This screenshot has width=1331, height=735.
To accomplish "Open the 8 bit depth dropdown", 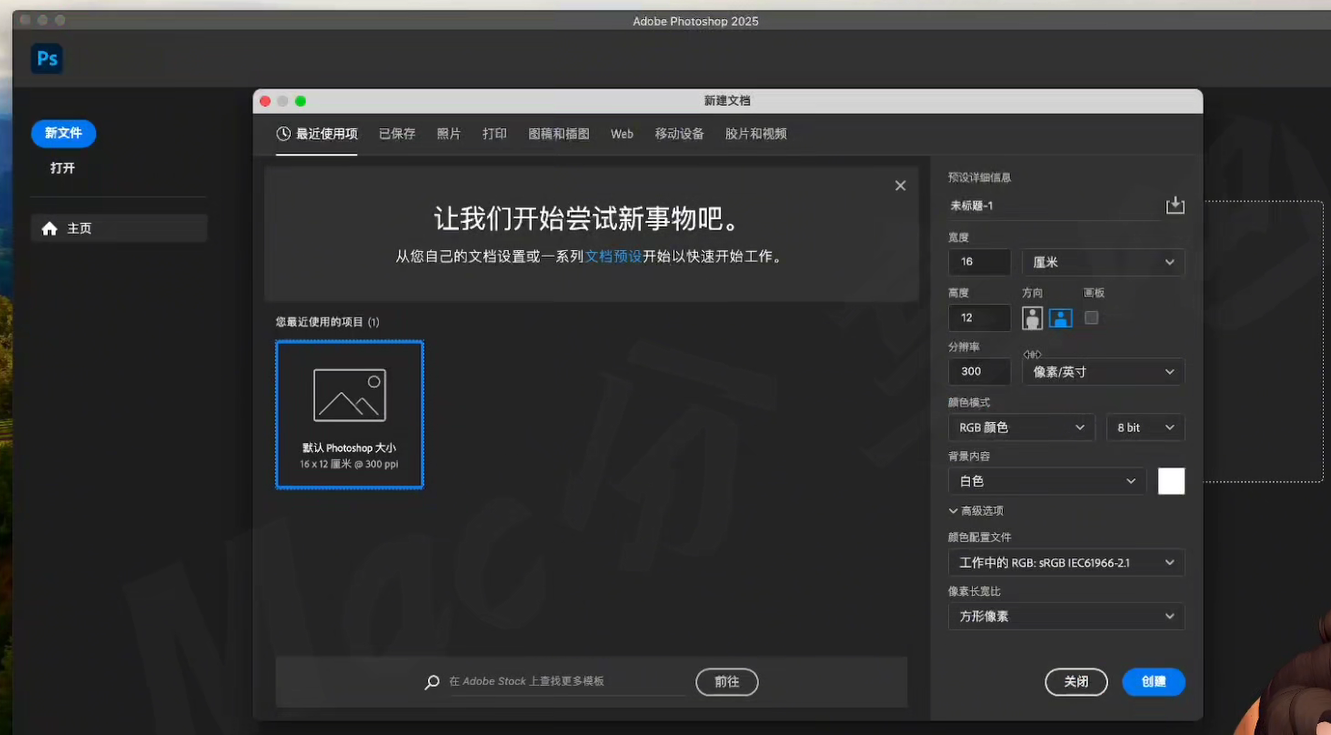I will 1145,427.
